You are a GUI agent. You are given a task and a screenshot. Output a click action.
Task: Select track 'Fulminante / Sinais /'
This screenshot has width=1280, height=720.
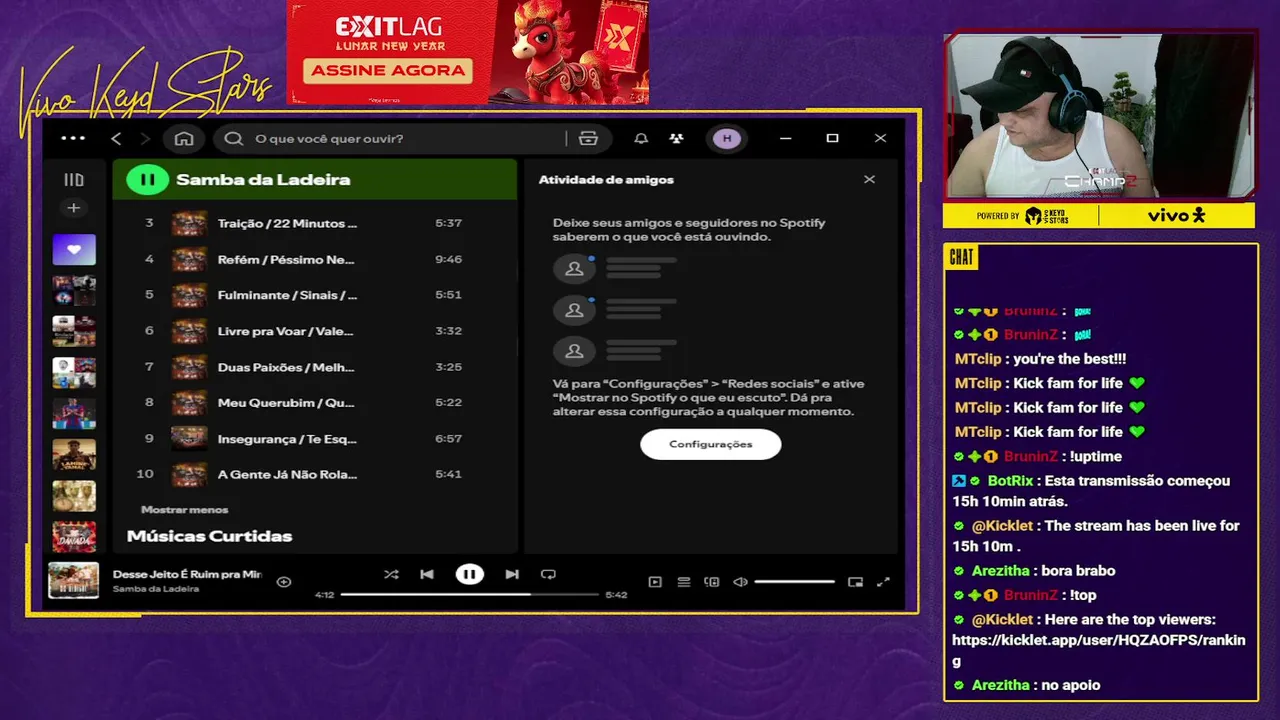click(287, 295)
